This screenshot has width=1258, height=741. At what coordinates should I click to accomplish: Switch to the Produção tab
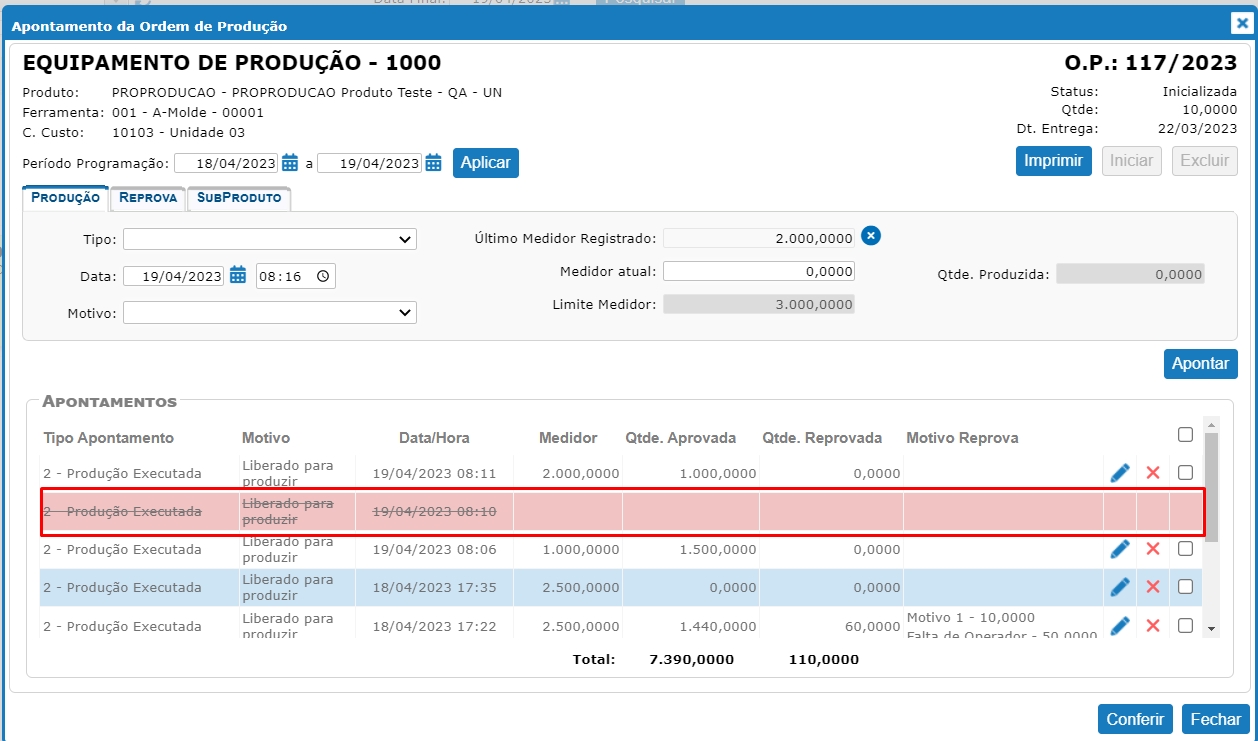66,198
